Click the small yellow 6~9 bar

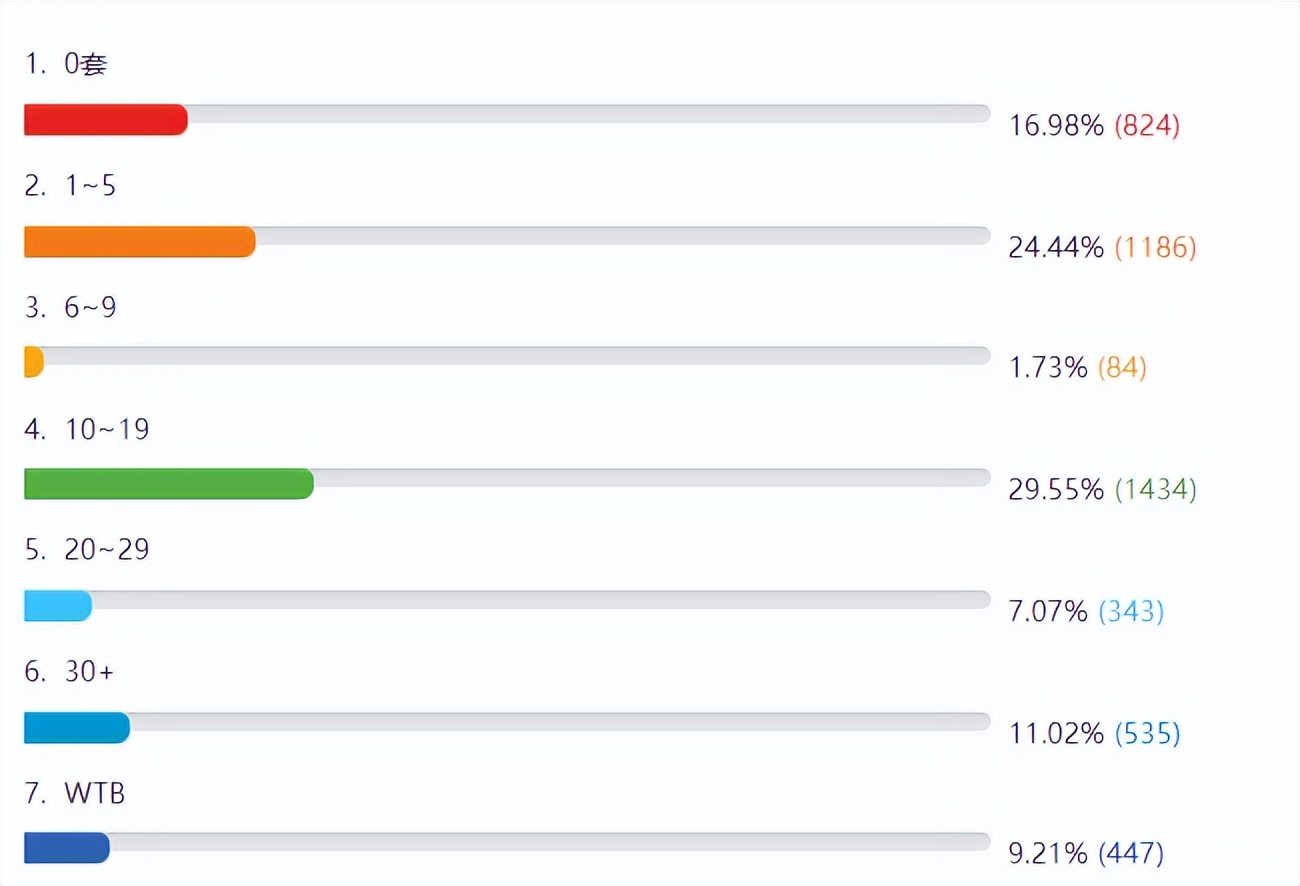click(33, 362)
